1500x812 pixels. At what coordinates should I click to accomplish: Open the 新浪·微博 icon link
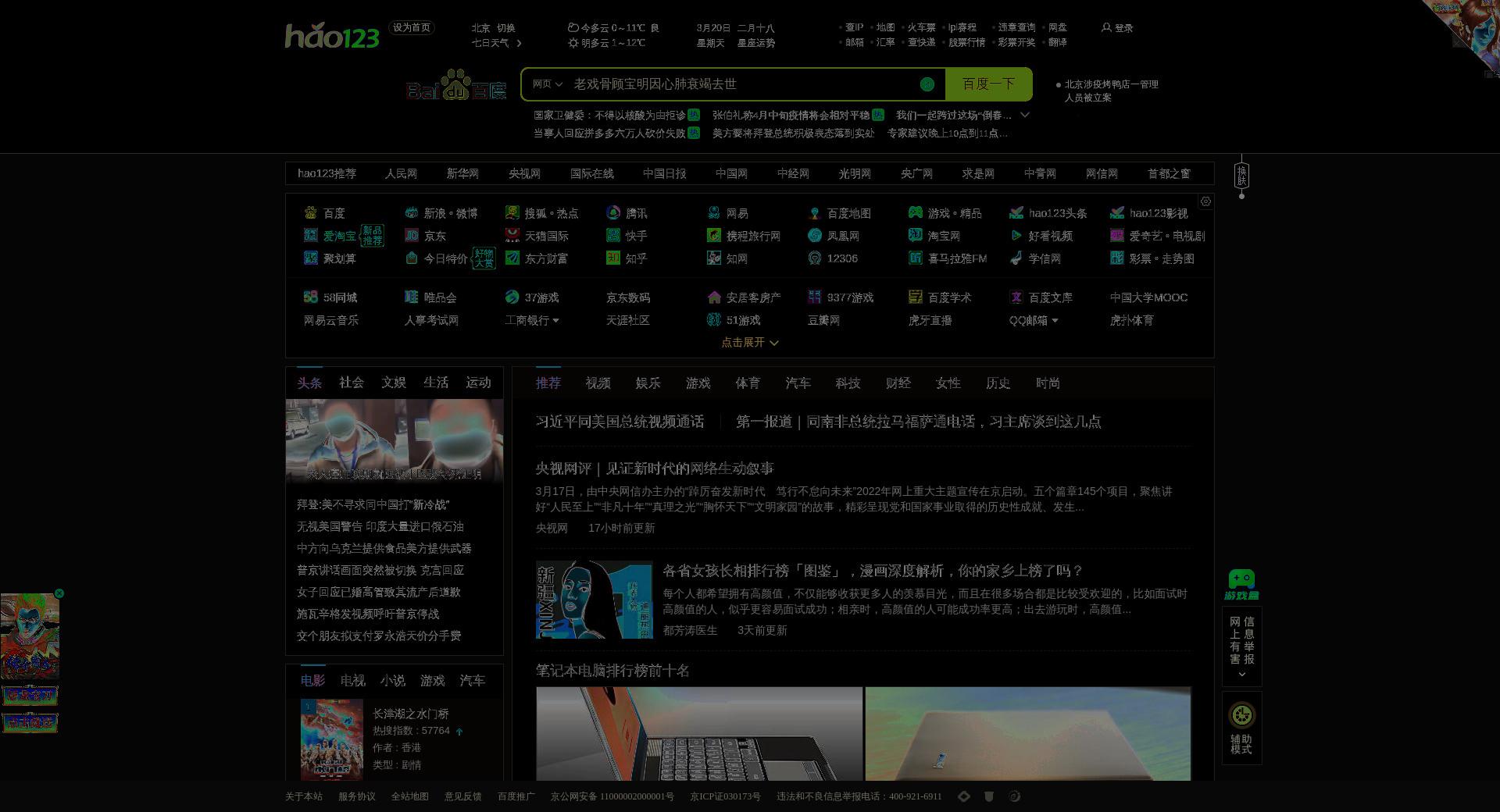point(411,212)
